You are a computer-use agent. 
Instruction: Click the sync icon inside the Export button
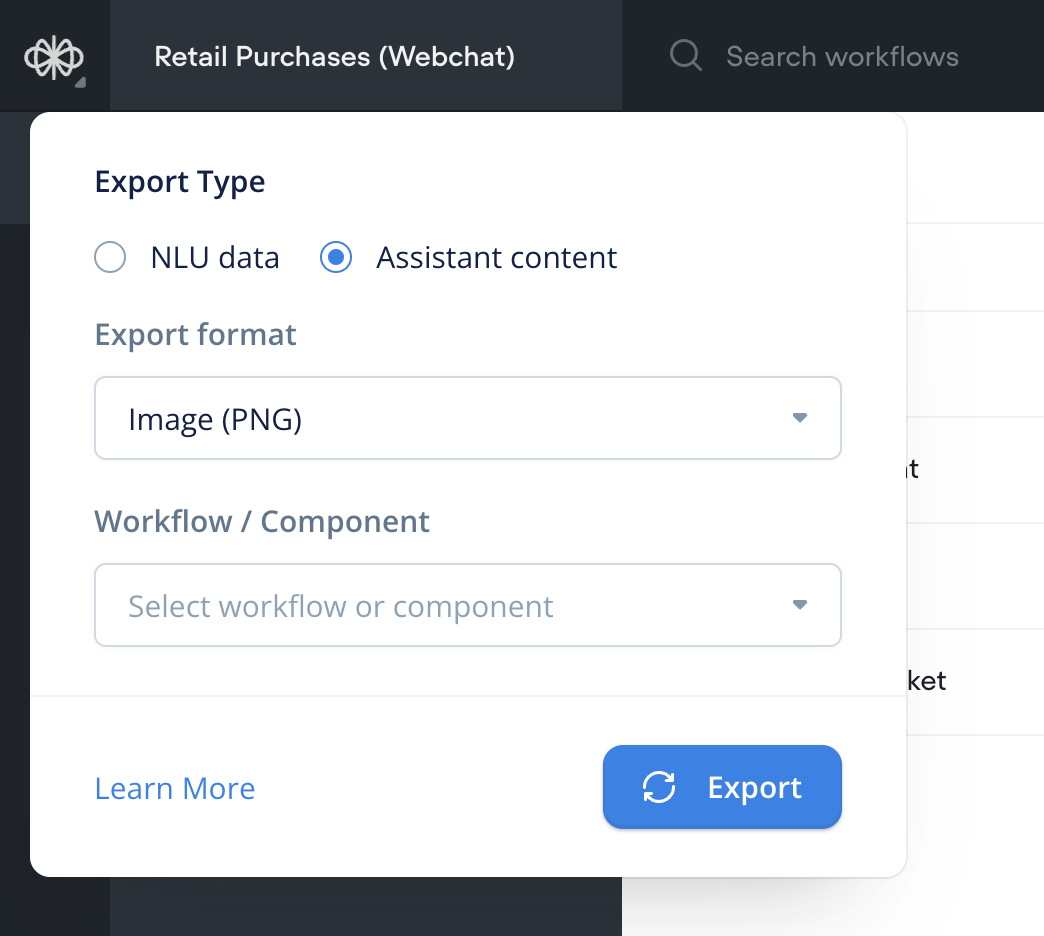[659, 787]
